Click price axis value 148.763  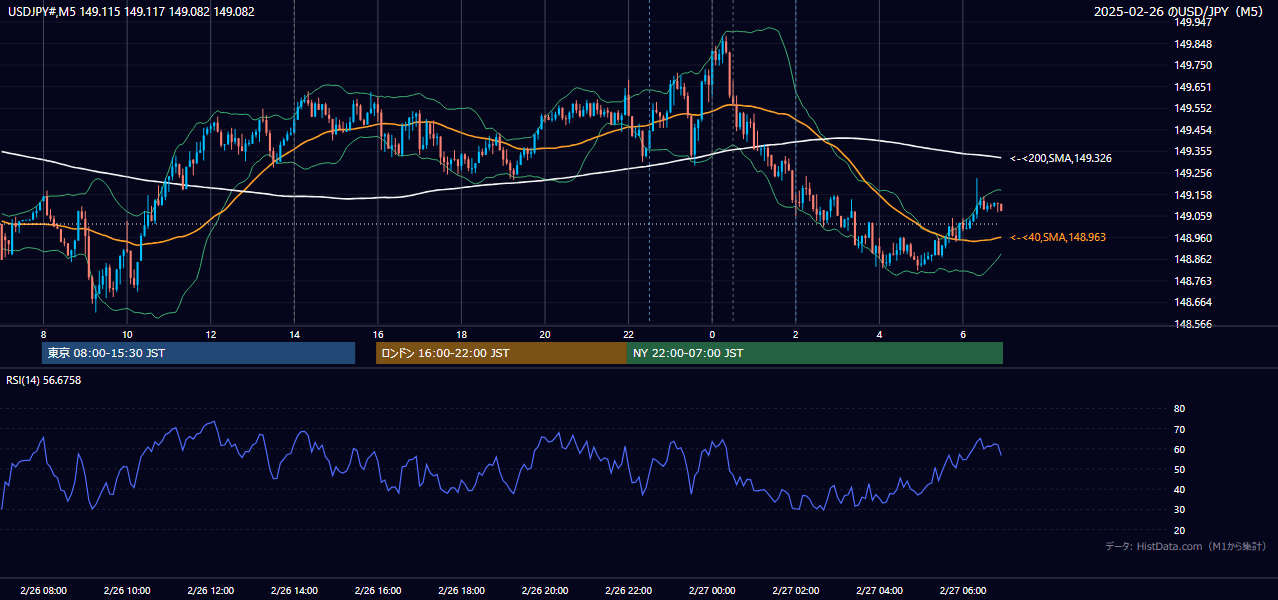[x=1193, y=281]
